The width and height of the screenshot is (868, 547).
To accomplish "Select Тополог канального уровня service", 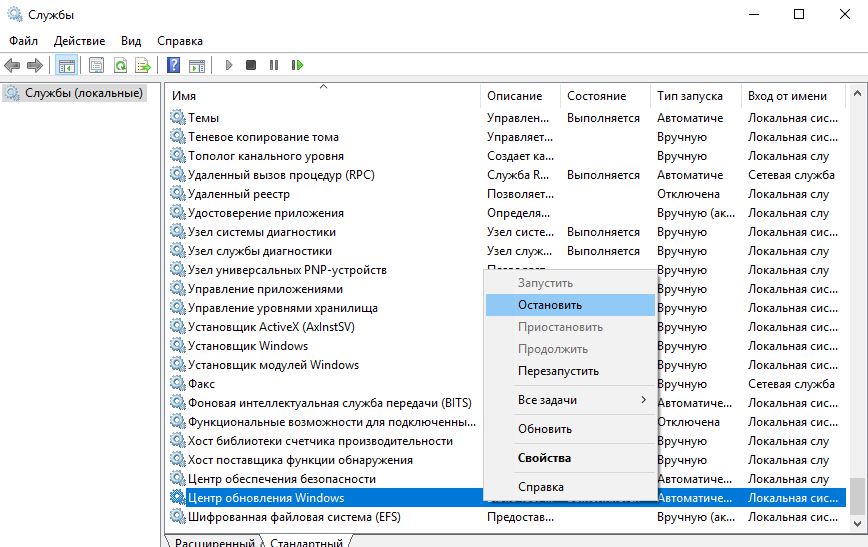I will click(x=266, y=156).
